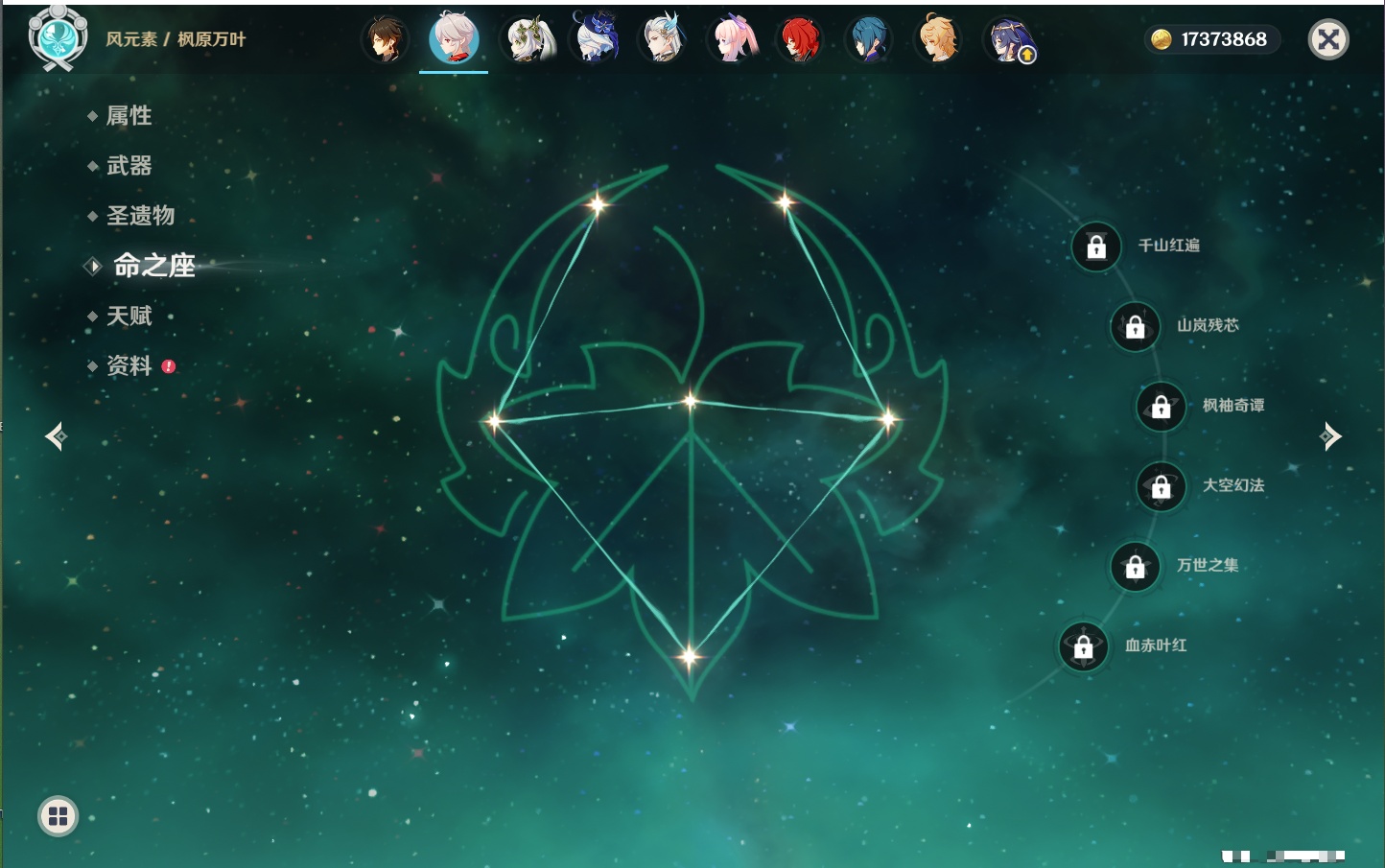
Task: Open the 属性 attributes tab
Action: point(129,116)
